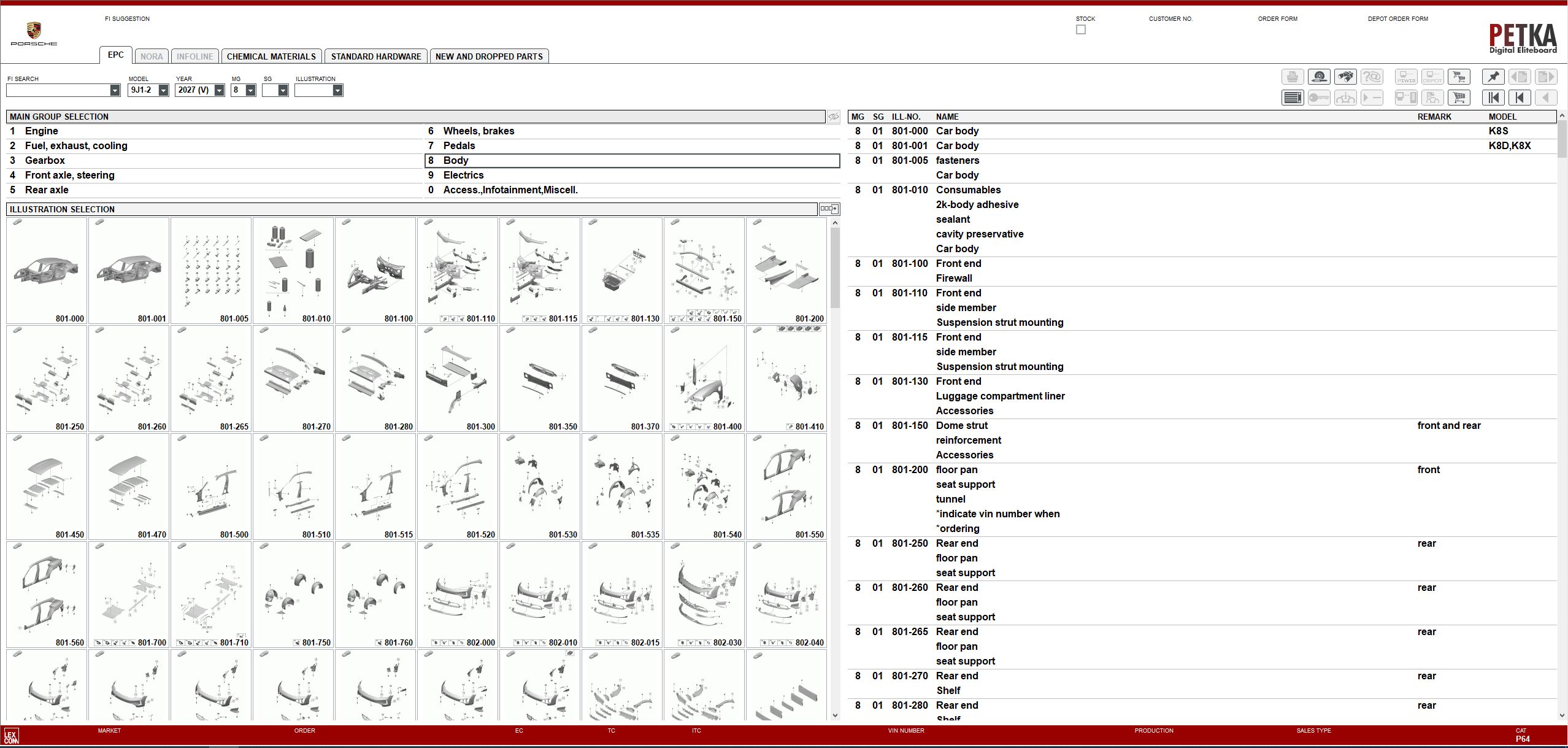The image size is (1568, 748).
Task: Switch to the CHEMICAL MATERIALS tab
Action: (x=272, y=56)
